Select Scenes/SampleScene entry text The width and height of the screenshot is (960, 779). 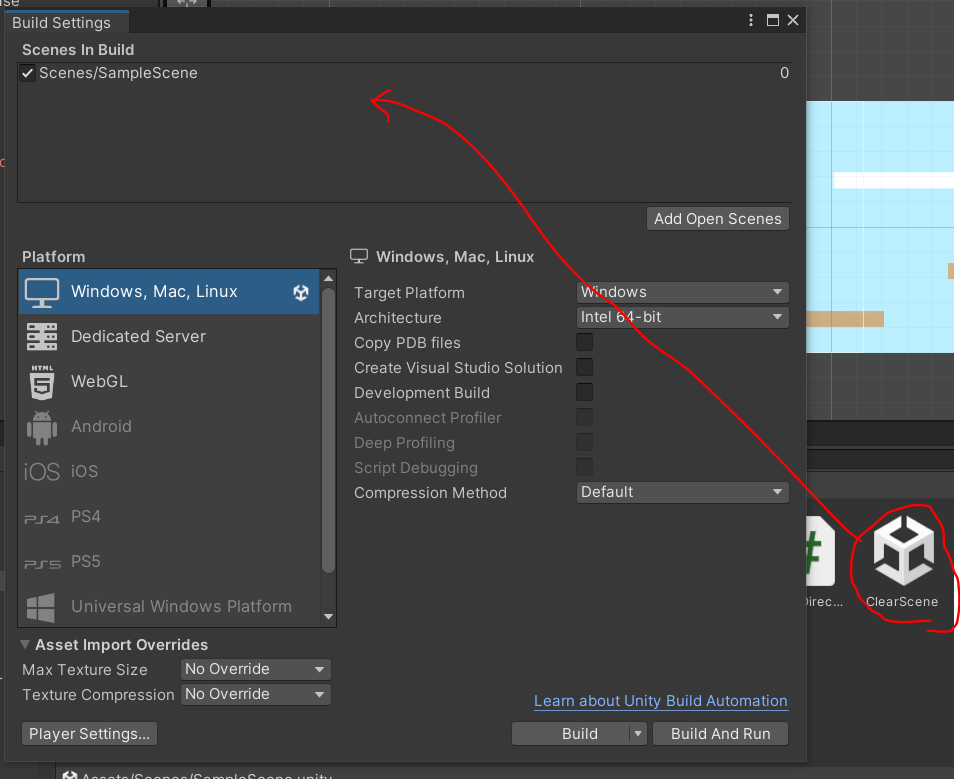point(118,73)
